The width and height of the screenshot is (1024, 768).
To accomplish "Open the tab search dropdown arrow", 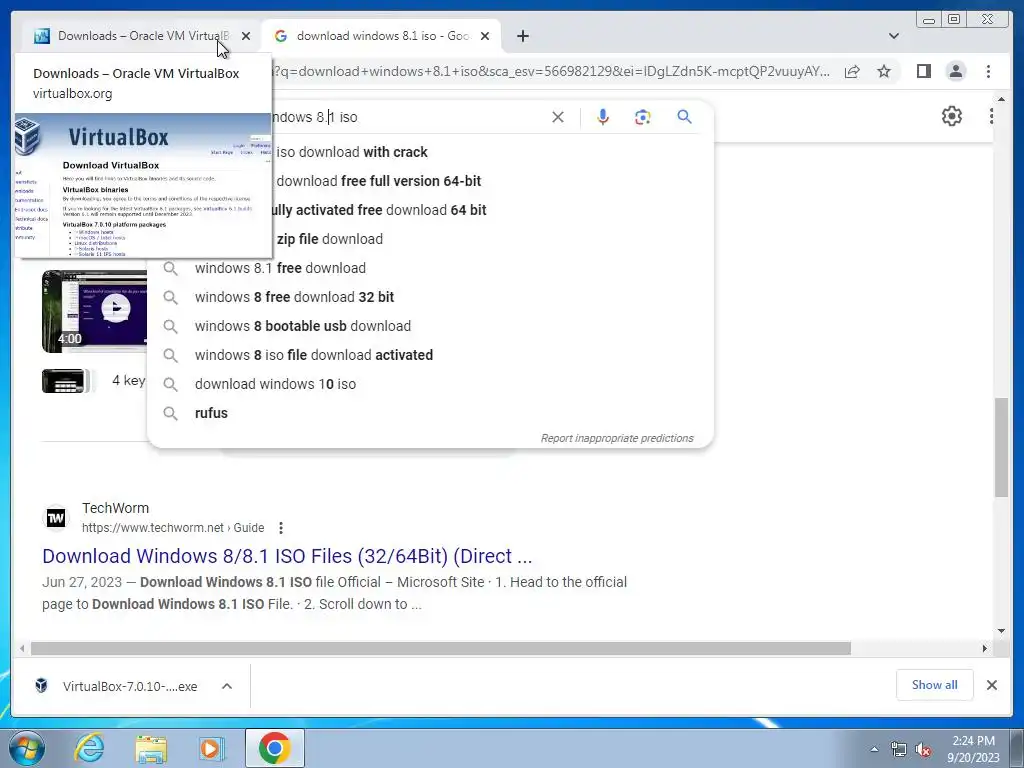I will pos(894,36).
